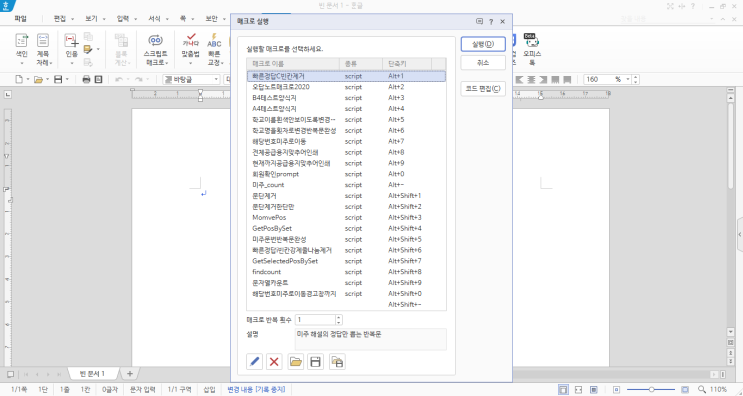This screenshot has height=396, width=743.
Task: Click the align right toolbar icon
Action: (x=544, y=80)
